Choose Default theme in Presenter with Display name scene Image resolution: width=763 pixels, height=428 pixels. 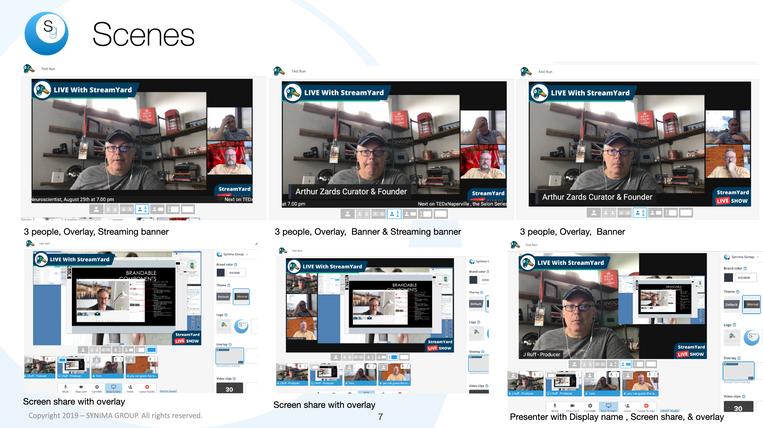[x=731, y=304]
